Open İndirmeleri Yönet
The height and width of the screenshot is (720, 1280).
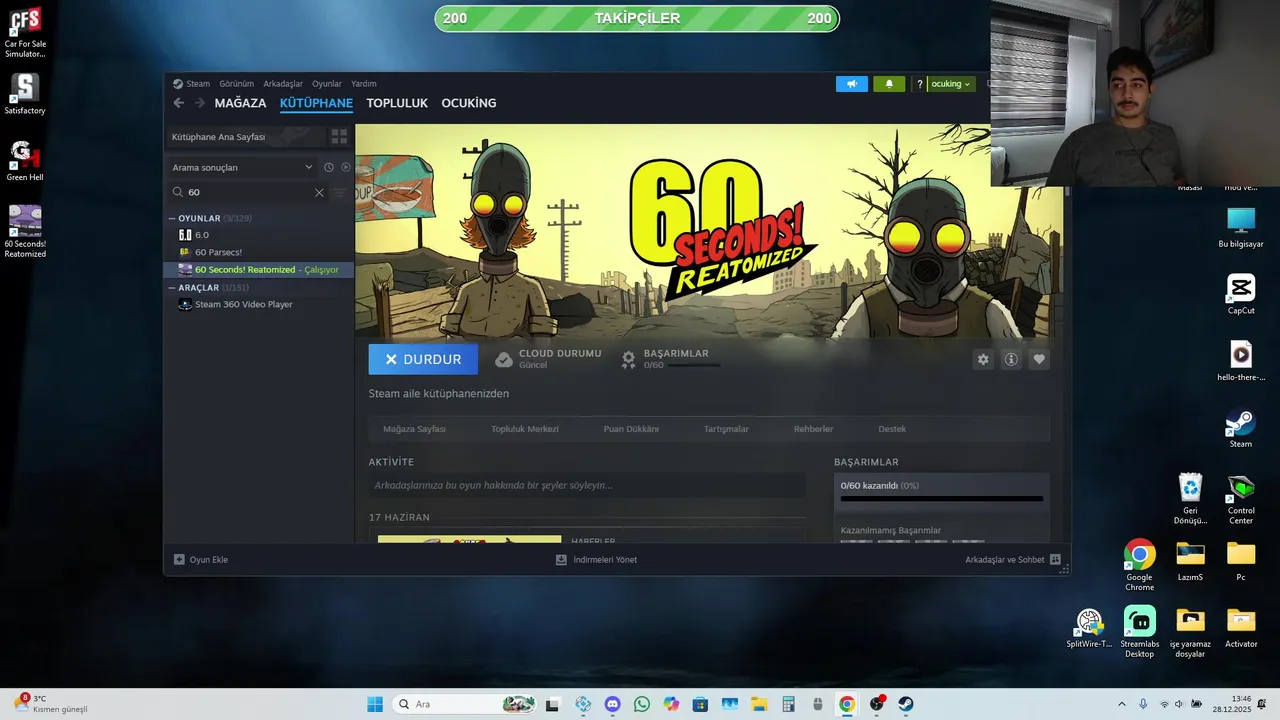click(x=596, y=560)
